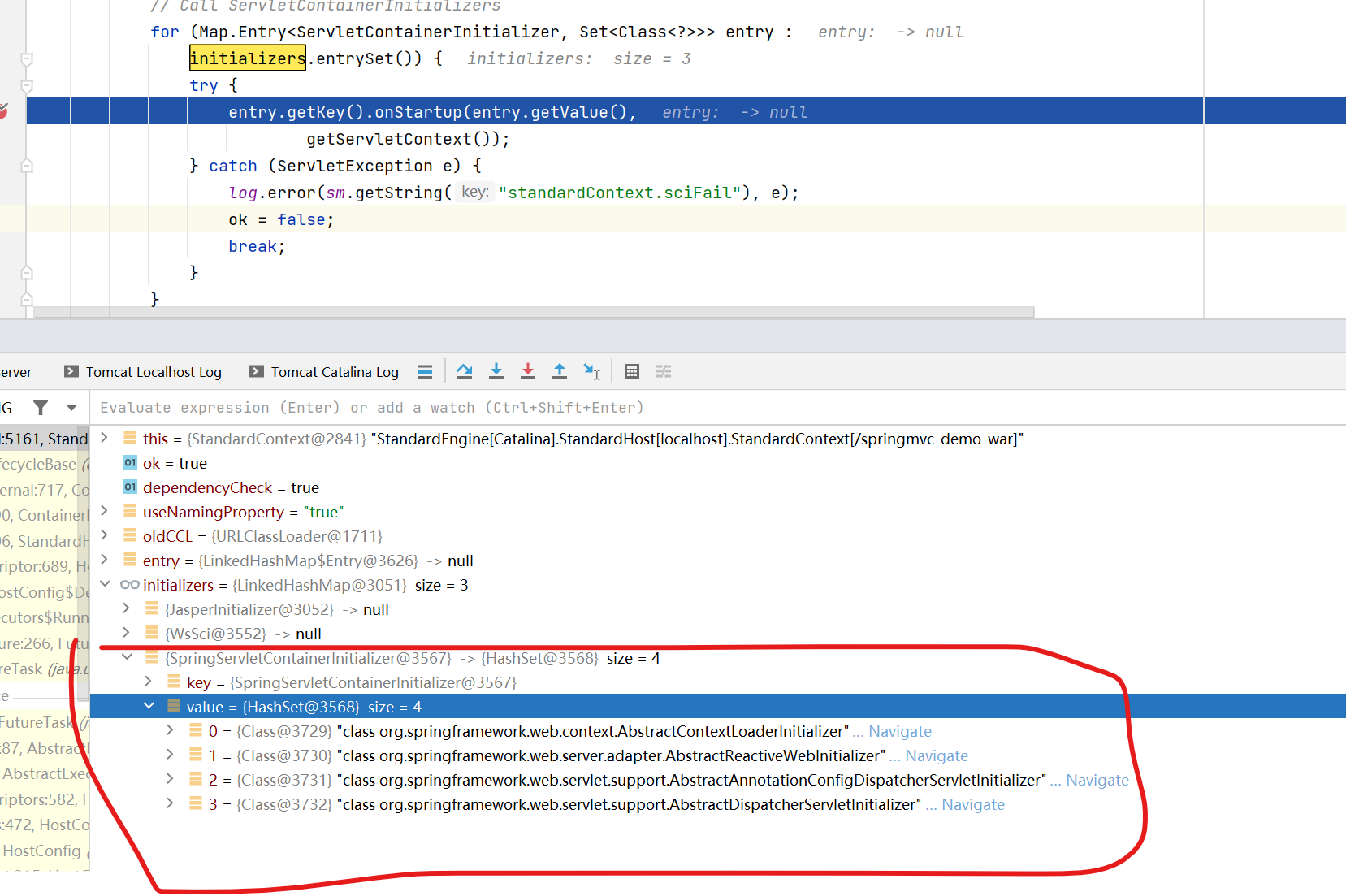Collapse the SpringServletContainerInitializer@3567 entry
1346x896 pixels.
pyautogui.click(x=127, y=657)
